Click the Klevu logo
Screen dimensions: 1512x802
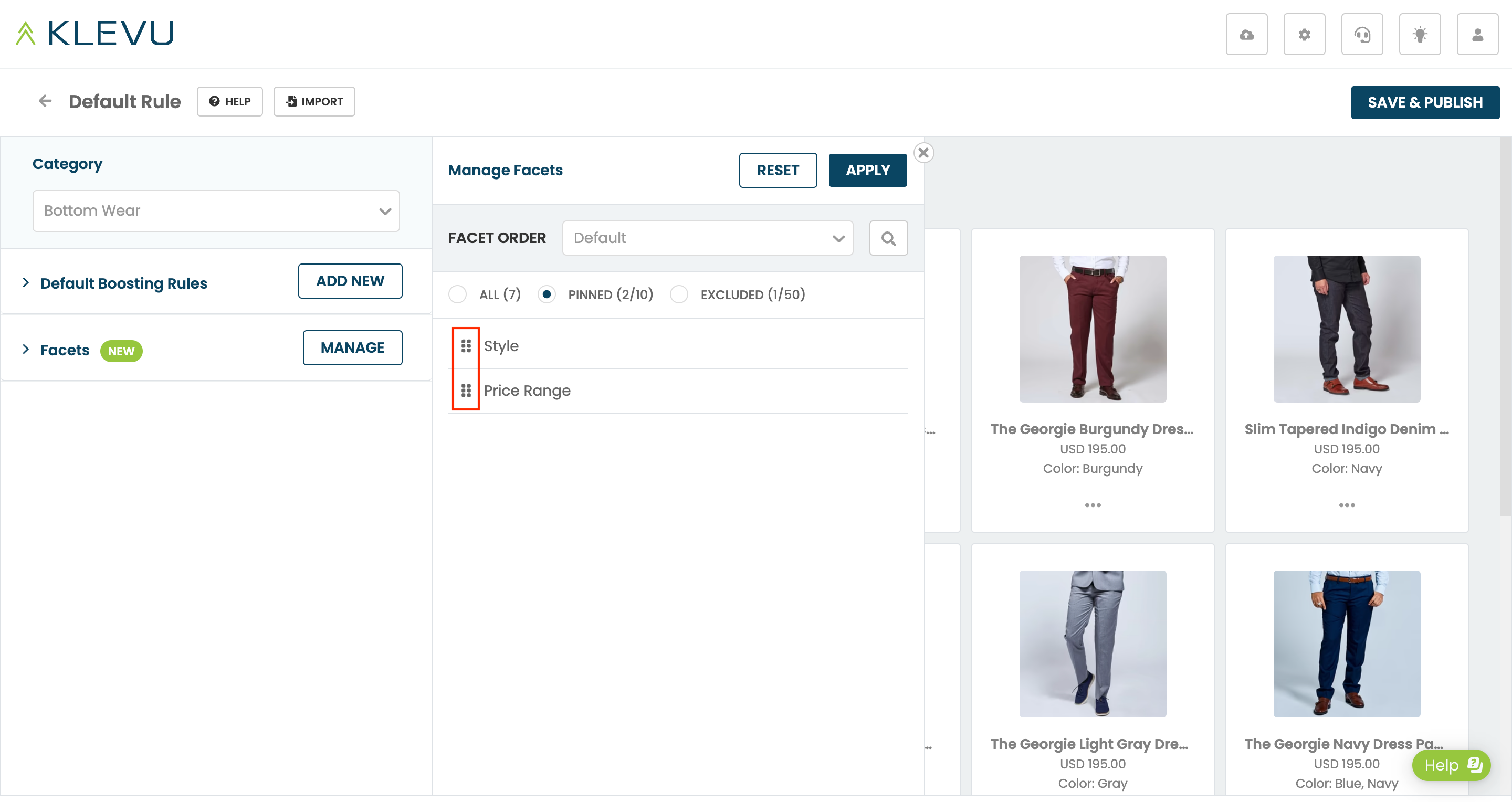(x=94, y=34)
